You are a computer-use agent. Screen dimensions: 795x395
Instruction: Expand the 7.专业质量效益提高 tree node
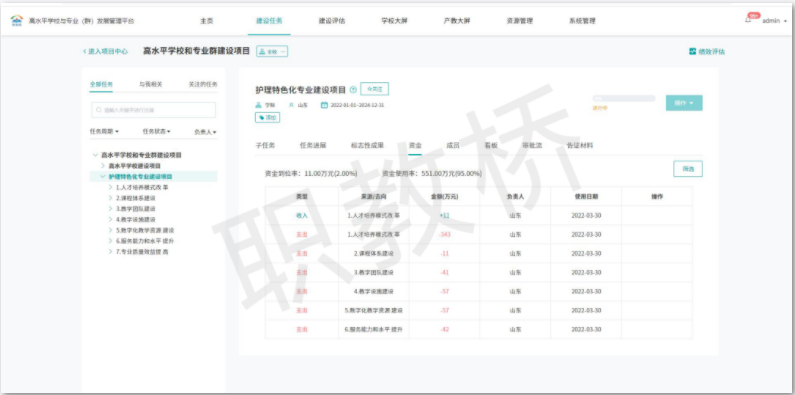[x=111, y=252]
